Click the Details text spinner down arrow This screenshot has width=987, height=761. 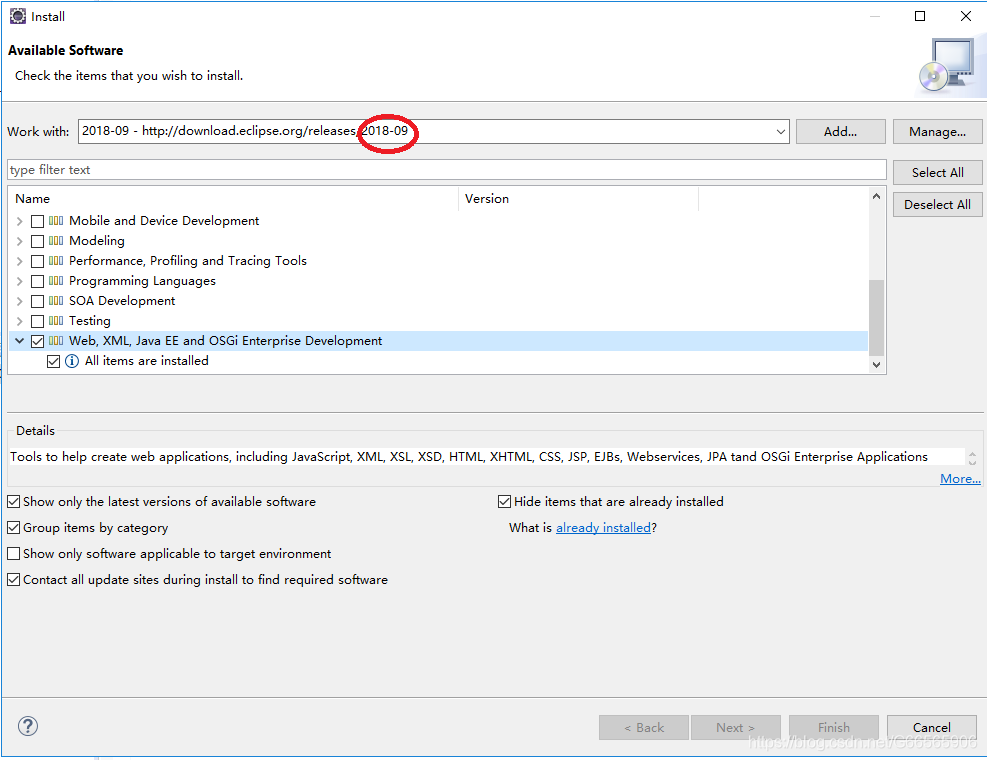973,463
